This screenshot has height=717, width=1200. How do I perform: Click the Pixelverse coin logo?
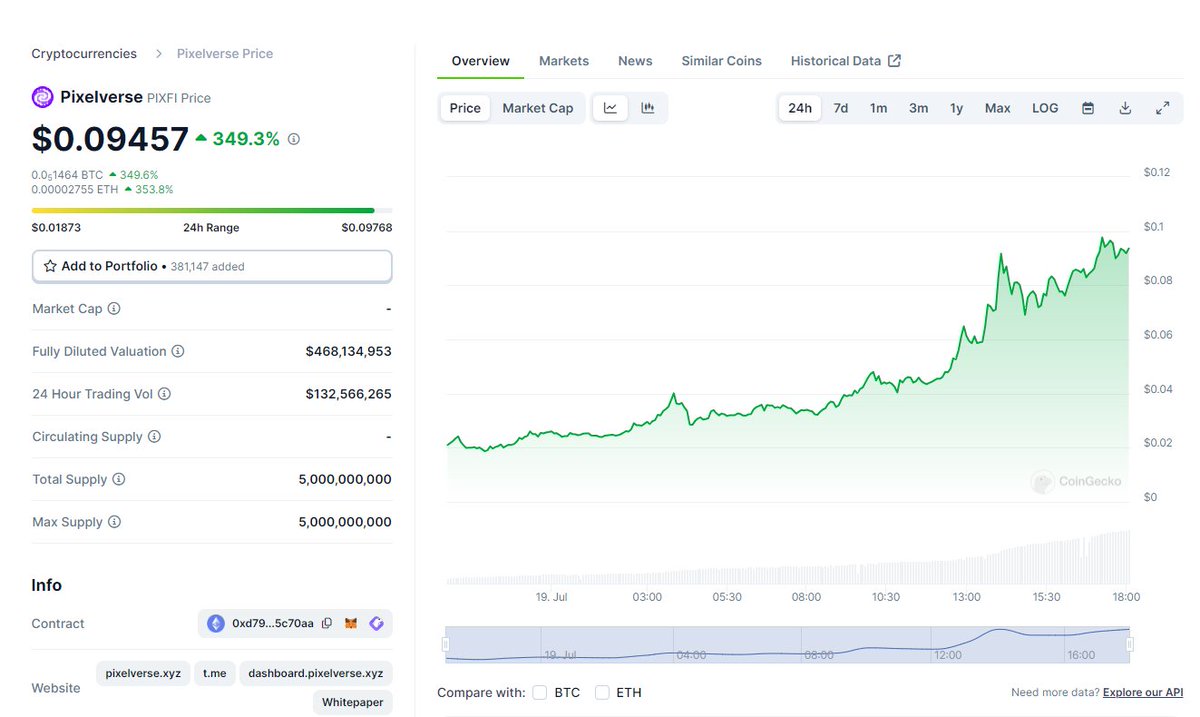pyautogui.click(x=42, y=97)
